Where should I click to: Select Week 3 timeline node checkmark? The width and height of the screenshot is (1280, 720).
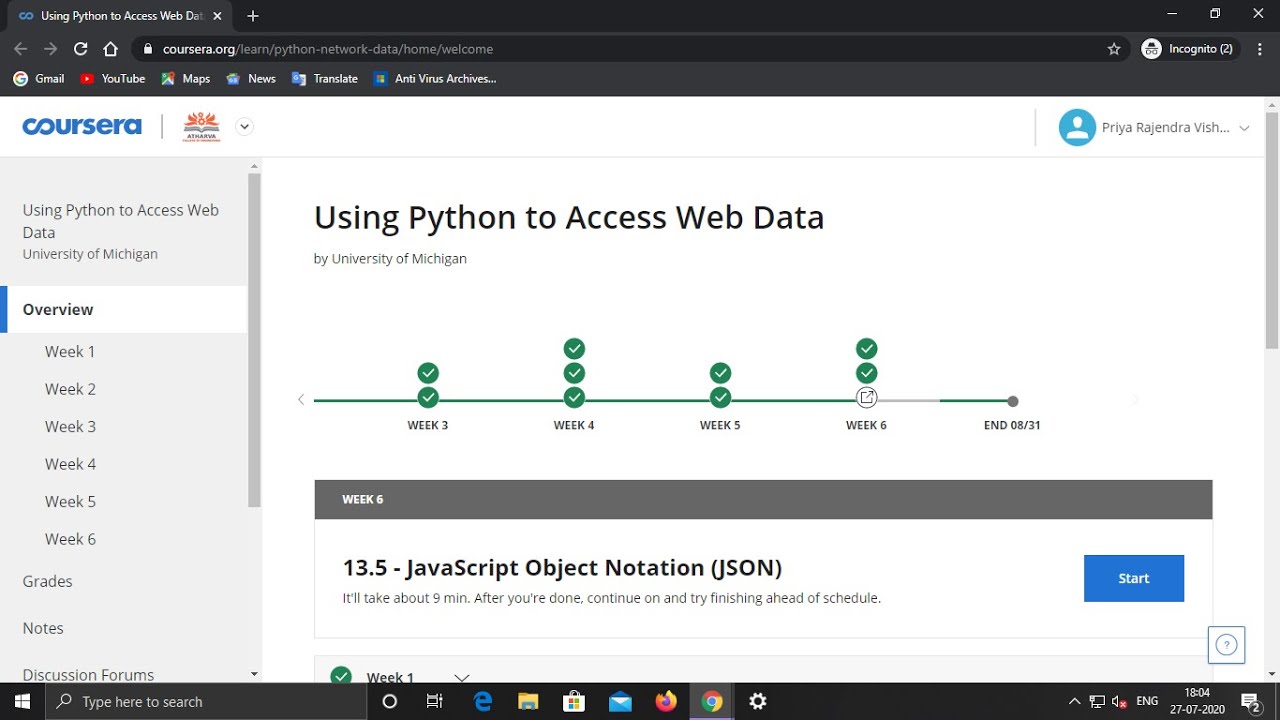[428, 398]
